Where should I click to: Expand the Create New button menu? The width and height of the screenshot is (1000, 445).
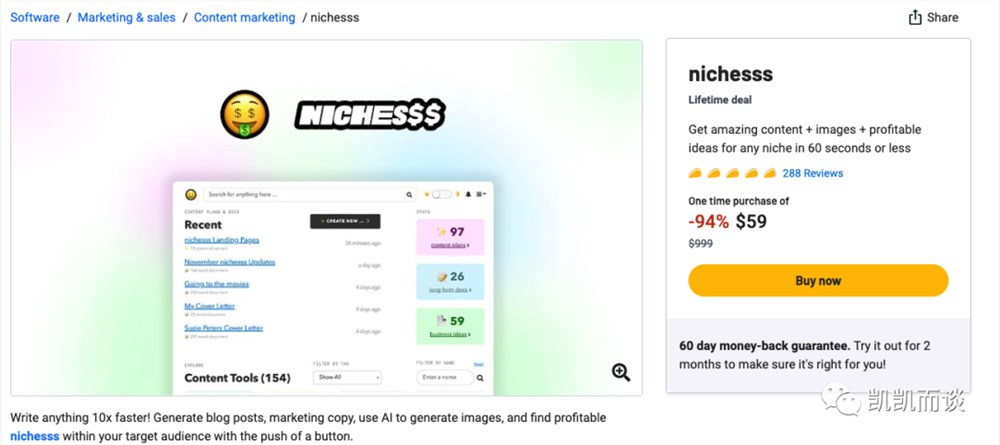click(345, 221)
